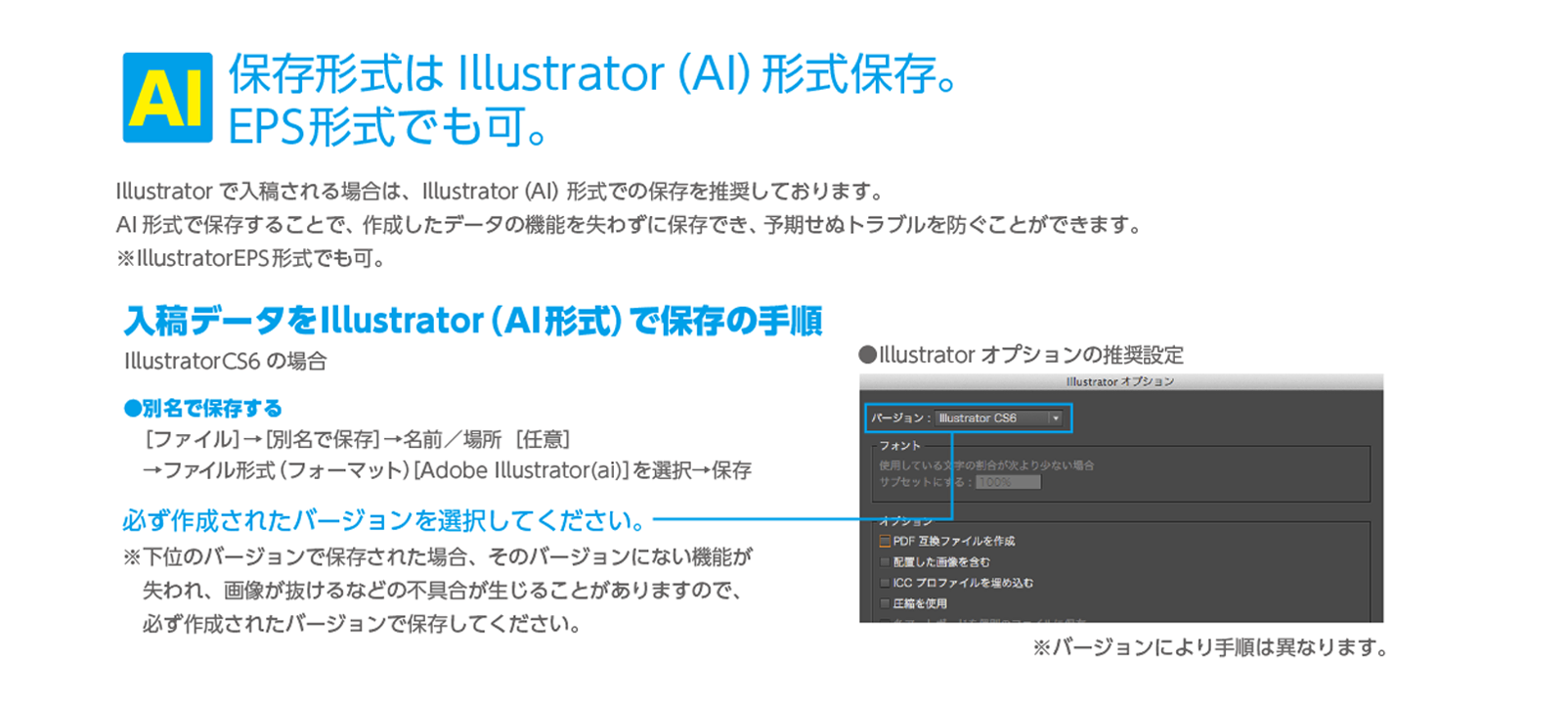1568x706 pixels.
Task: Tick the 圧縮を使用 checkbox
Action: [x=885, y=603]
